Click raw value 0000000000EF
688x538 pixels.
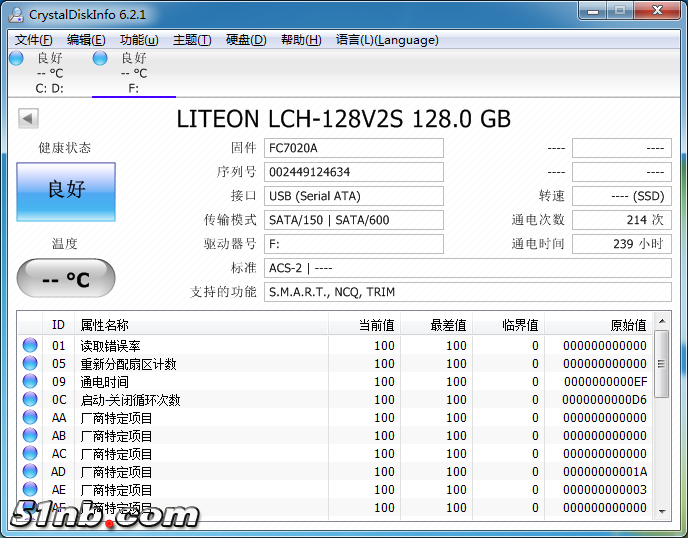606,382
